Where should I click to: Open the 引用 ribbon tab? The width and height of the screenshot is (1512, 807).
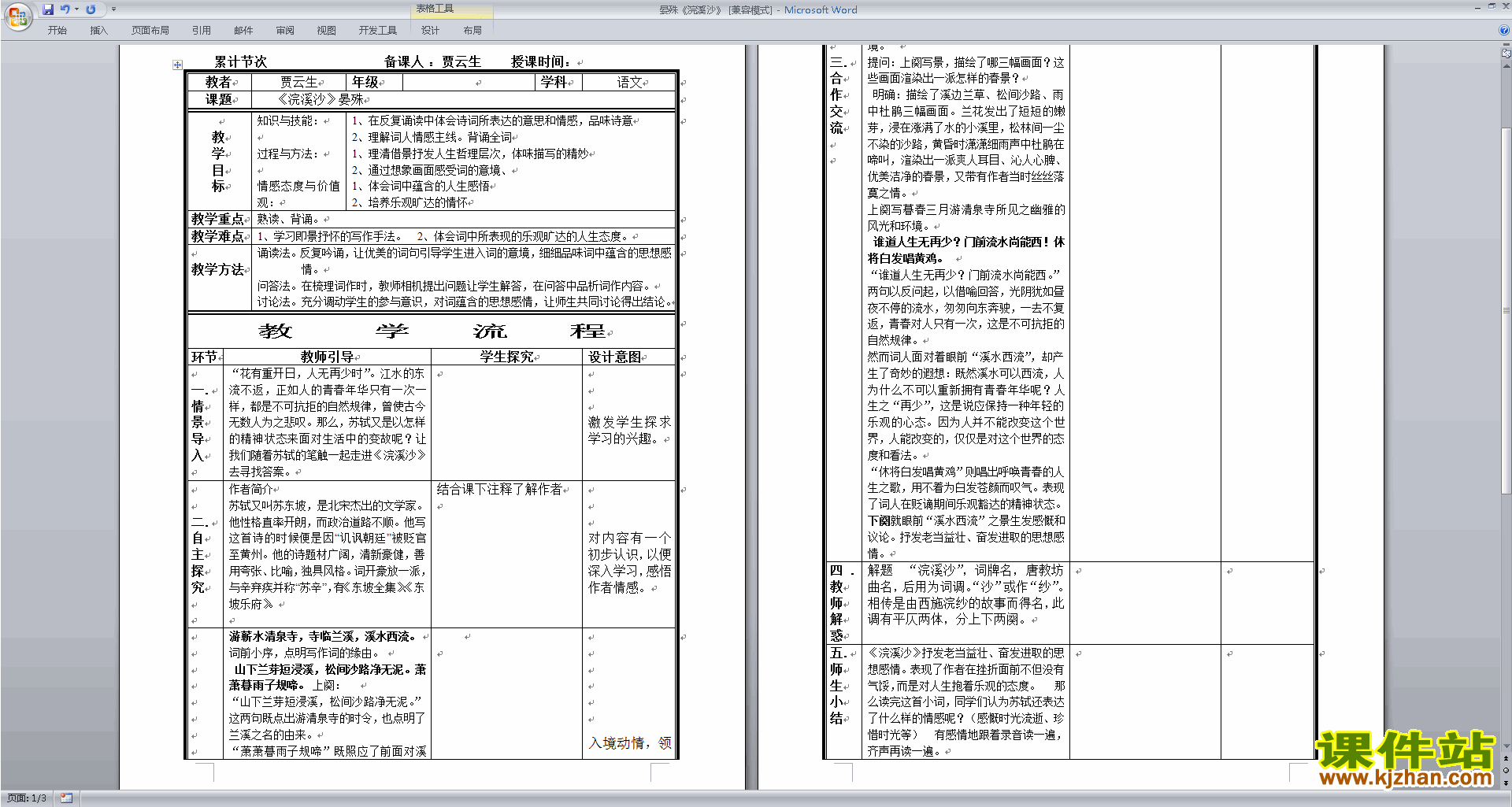(x=201, y=31)
